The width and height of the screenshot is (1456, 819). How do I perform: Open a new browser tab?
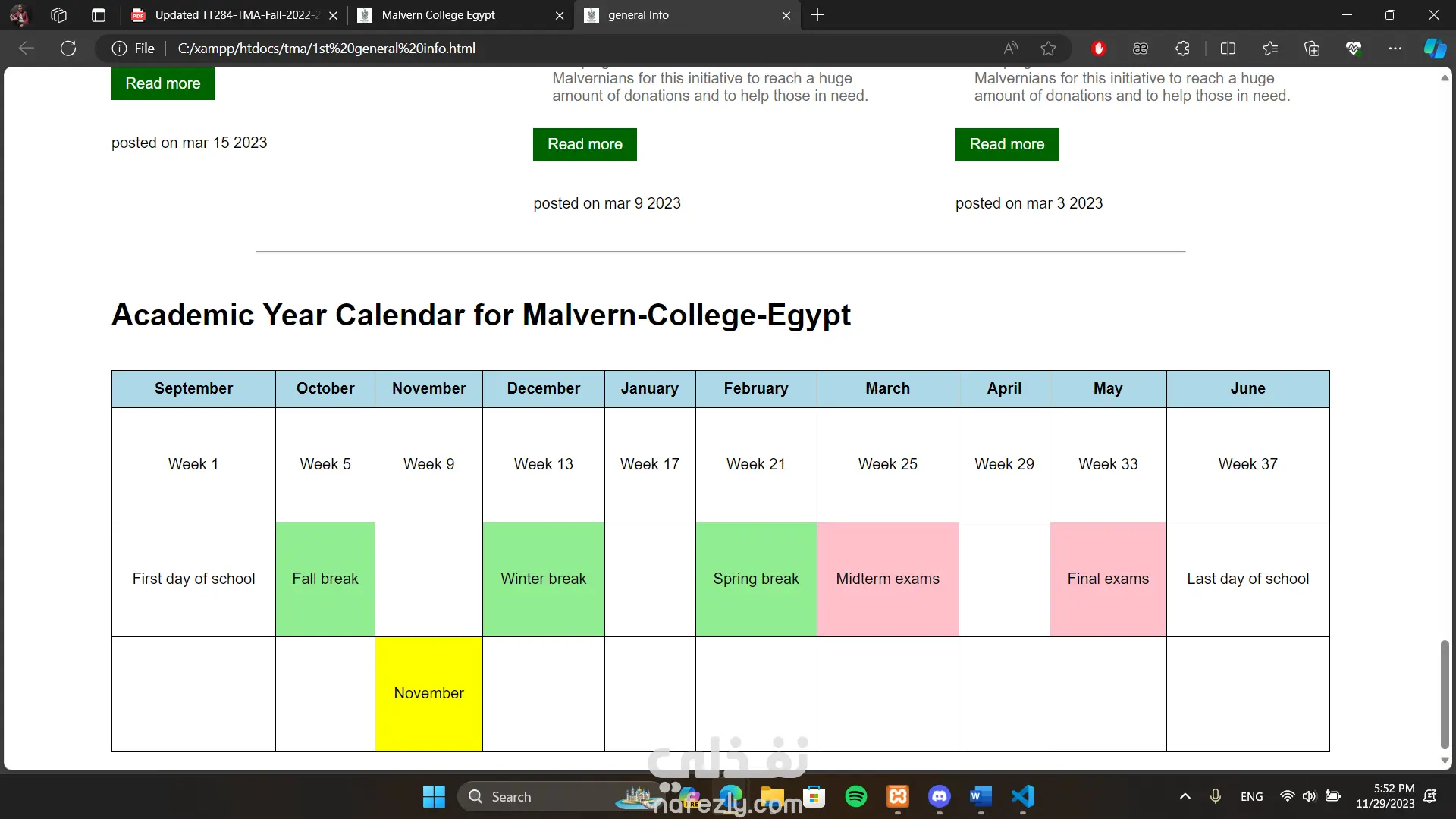tap(817, 15)
